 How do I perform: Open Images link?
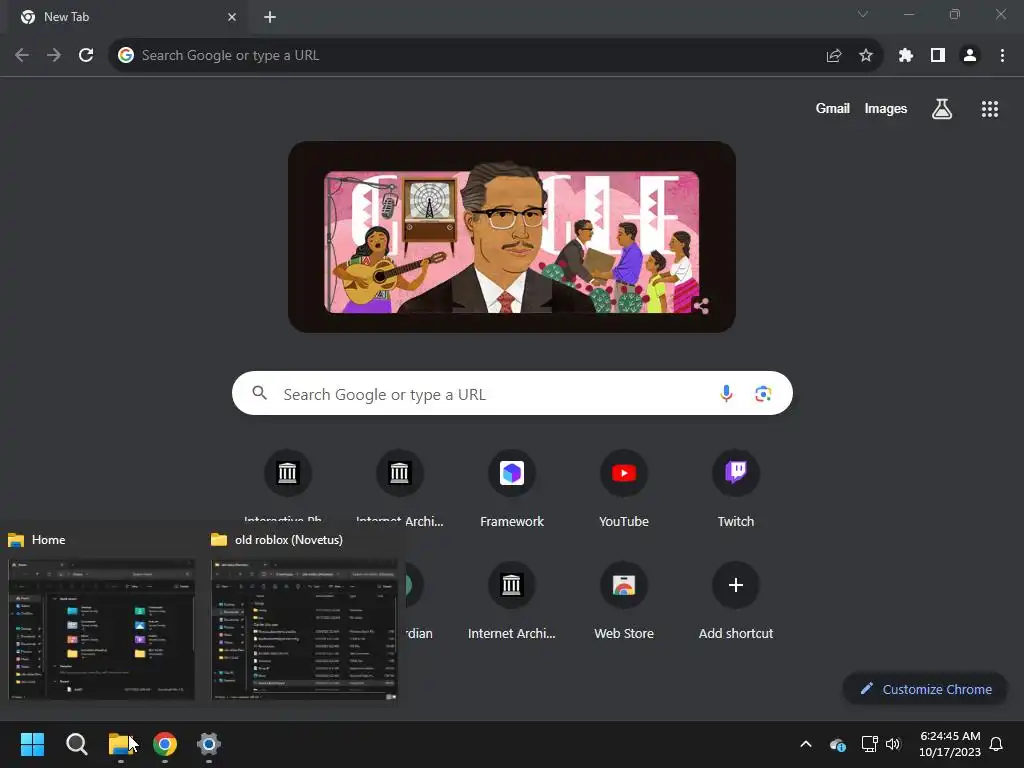pyautogui.click(x=886, y=108)
